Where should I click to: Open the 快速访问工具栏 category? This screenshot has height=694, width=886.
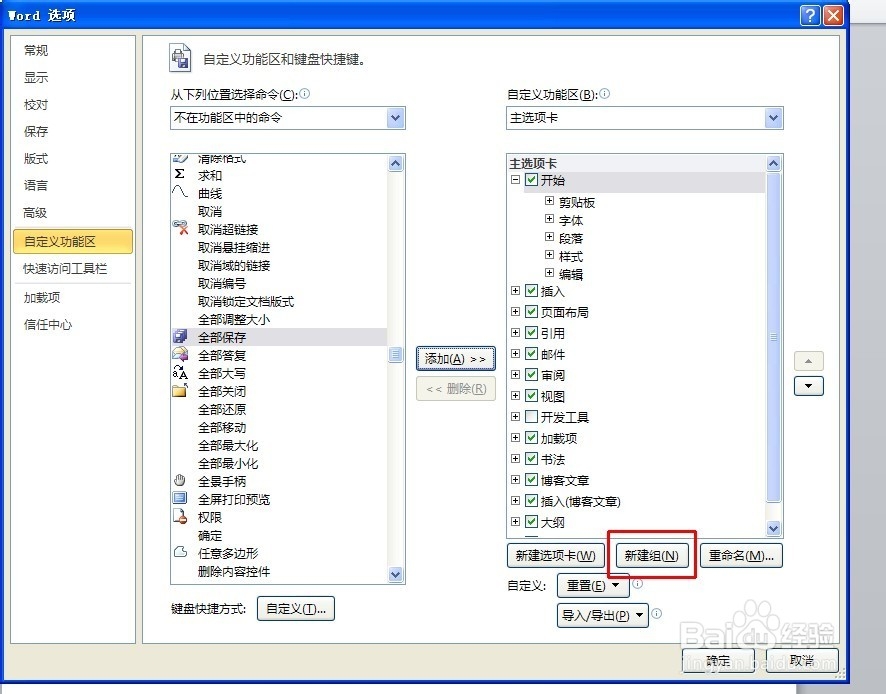[x=65, y=268]
